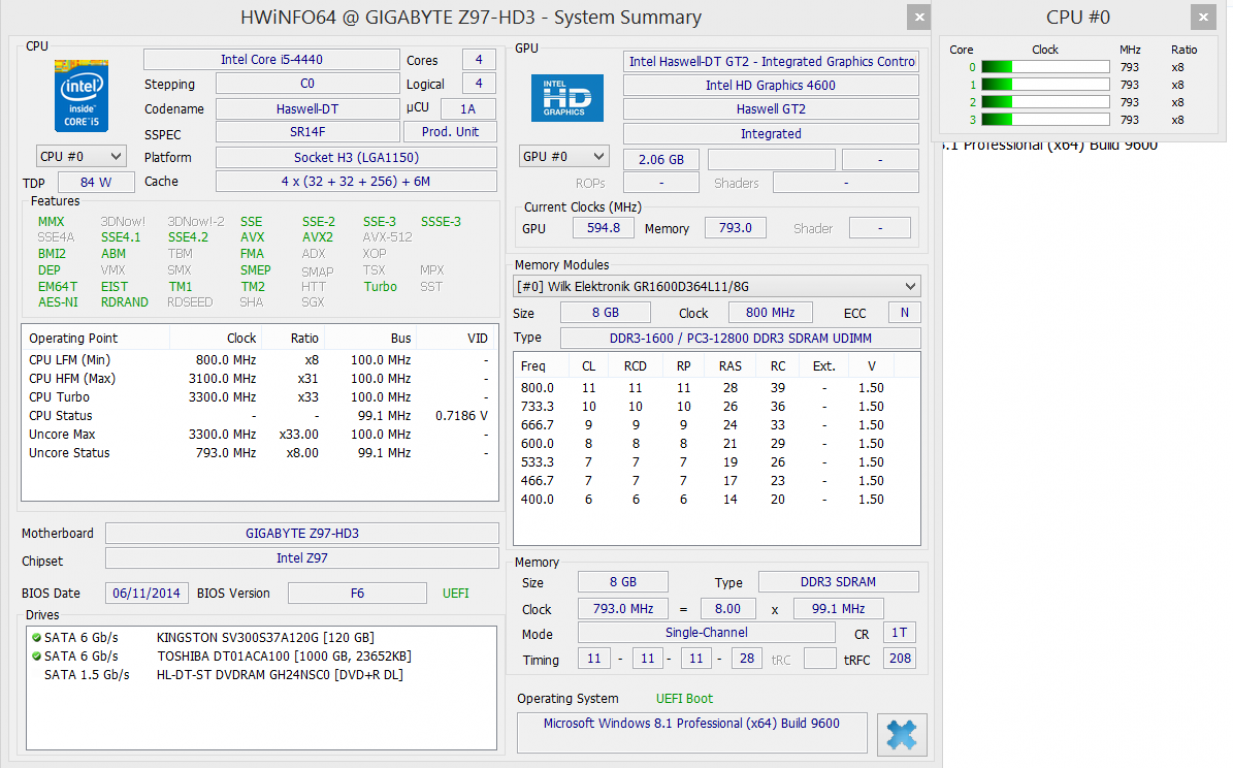The image size is (1233, 768).
Task: Click the GPU clock 594.8 field
Action: tap(603, 228)
